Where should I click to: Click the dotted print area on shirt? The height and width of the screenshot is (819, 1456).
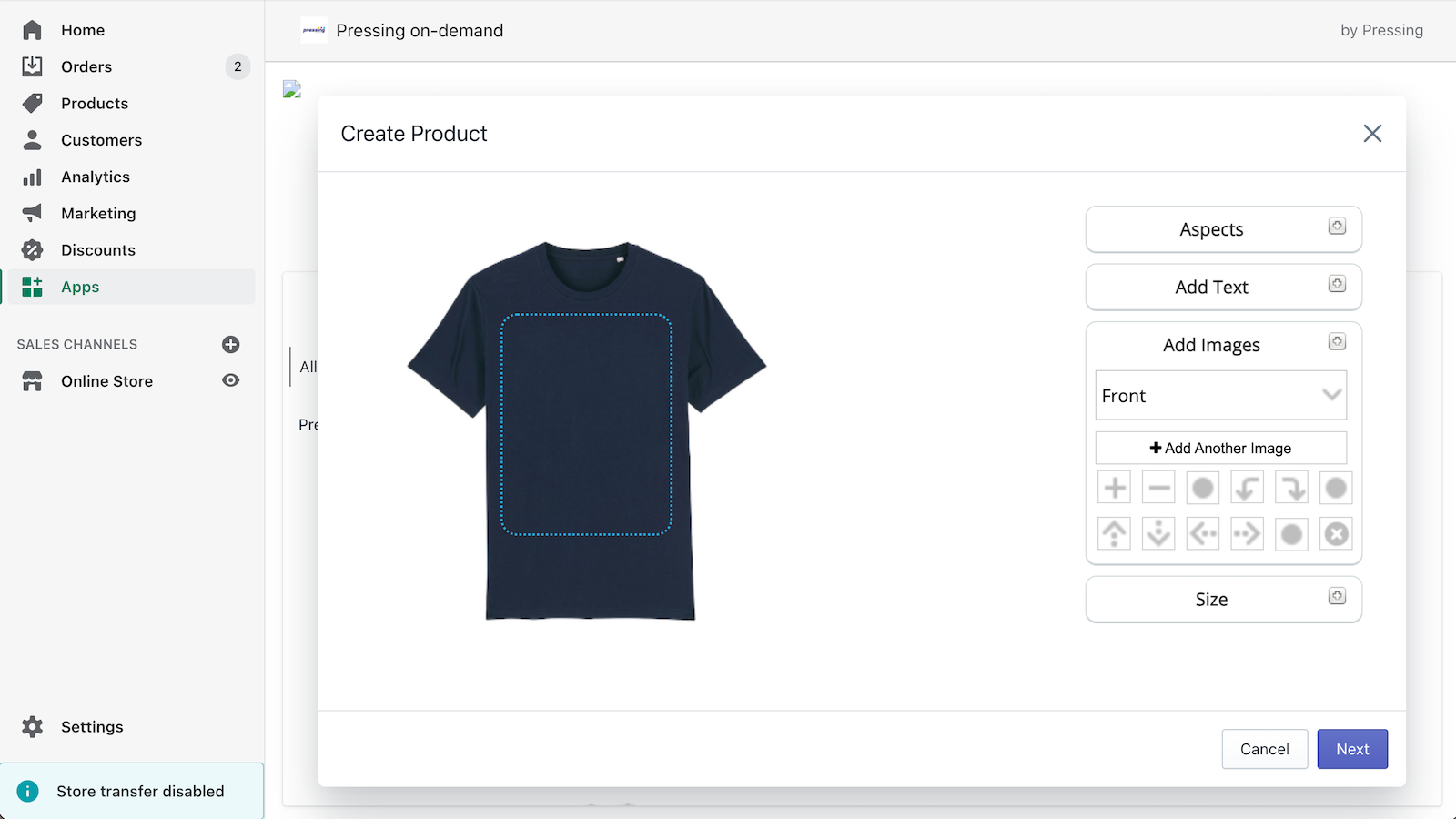[586, 424]
